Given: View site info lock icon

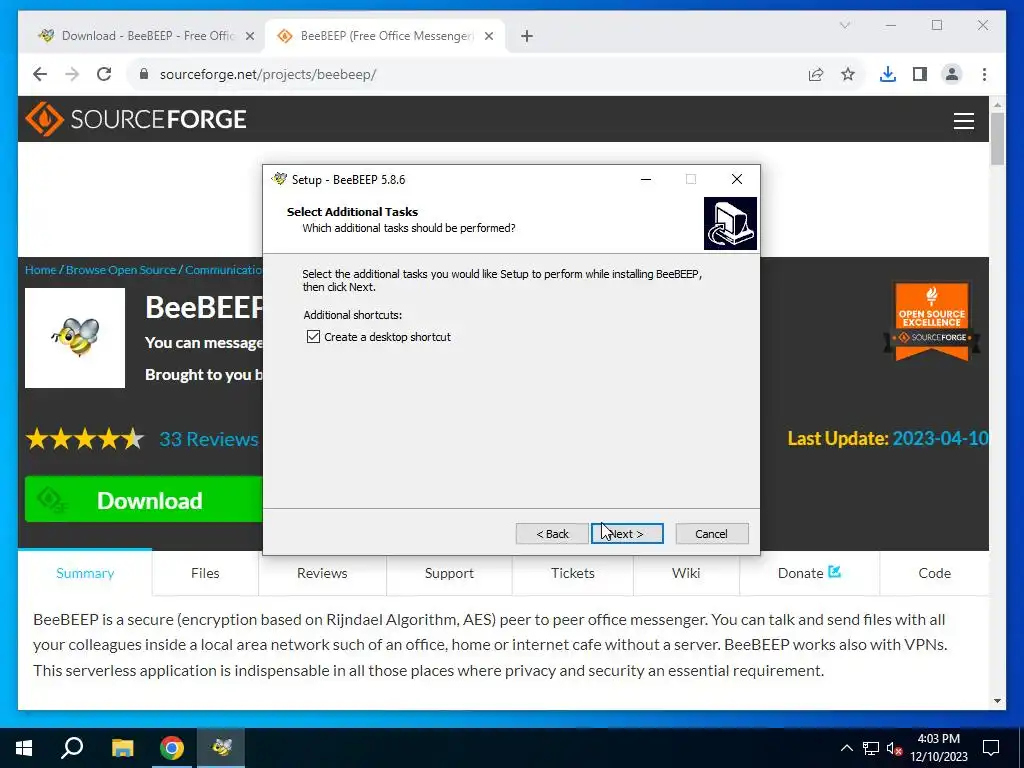Looking at the screenshot, I should 144,74.
